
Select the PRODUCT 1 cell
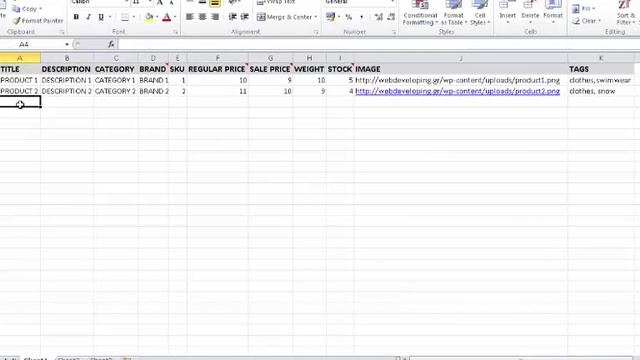[20, 80]
